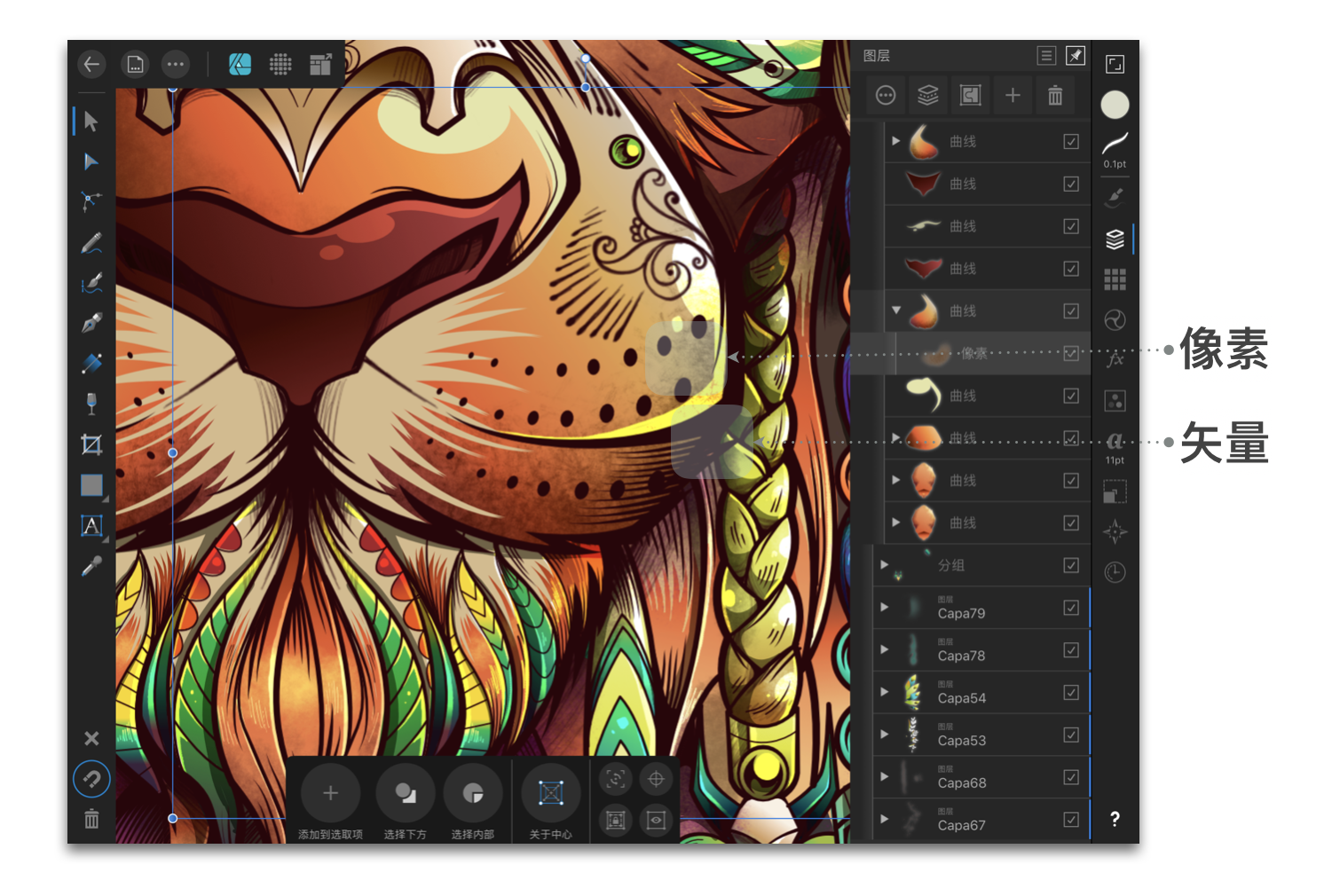Open layer options circle-dots button
1324x896 pixels.
(x=886, y=95)
